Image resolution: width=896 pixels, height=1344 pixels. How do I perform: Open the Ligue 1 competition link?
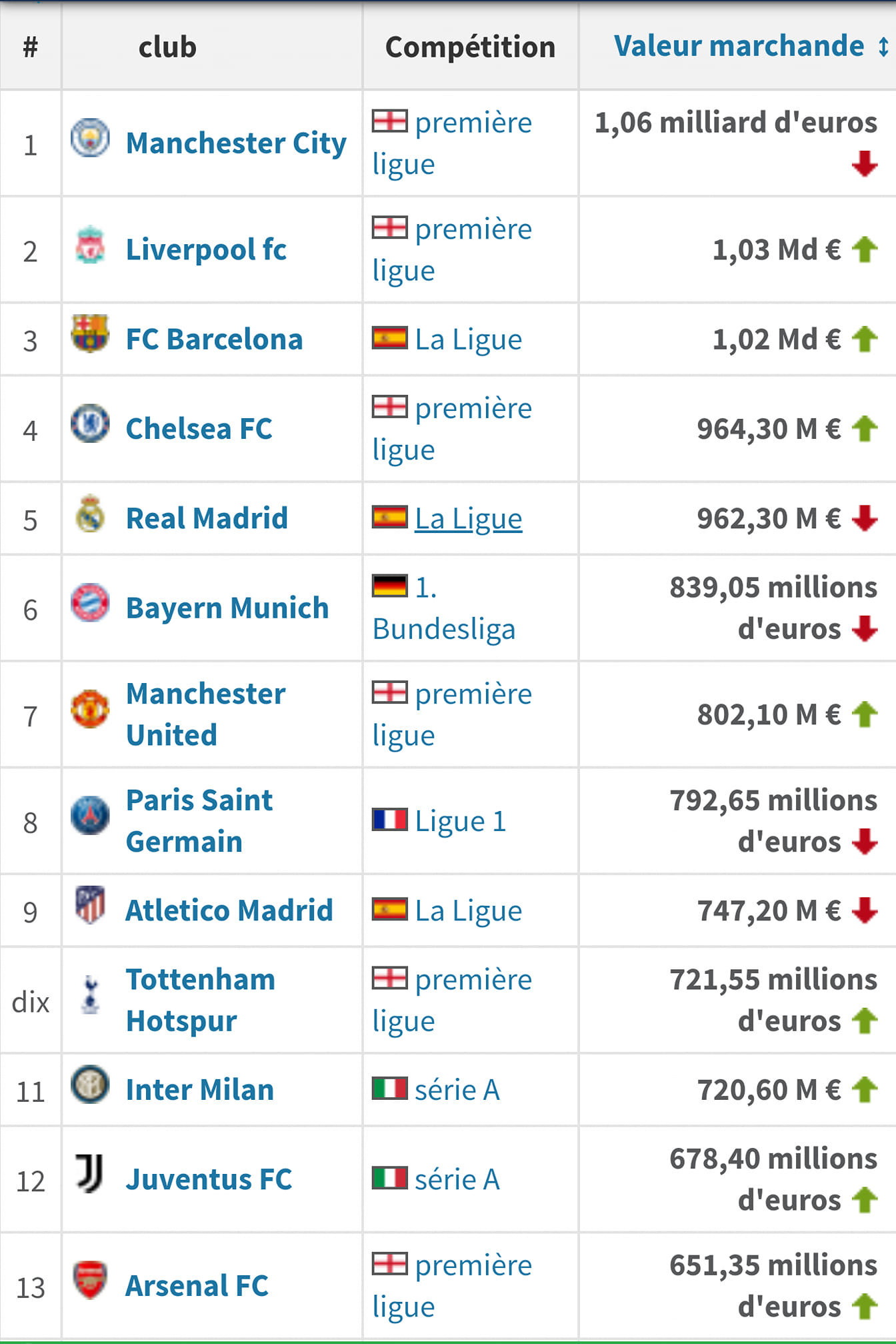pyautogui.click(x=461, y=821)
